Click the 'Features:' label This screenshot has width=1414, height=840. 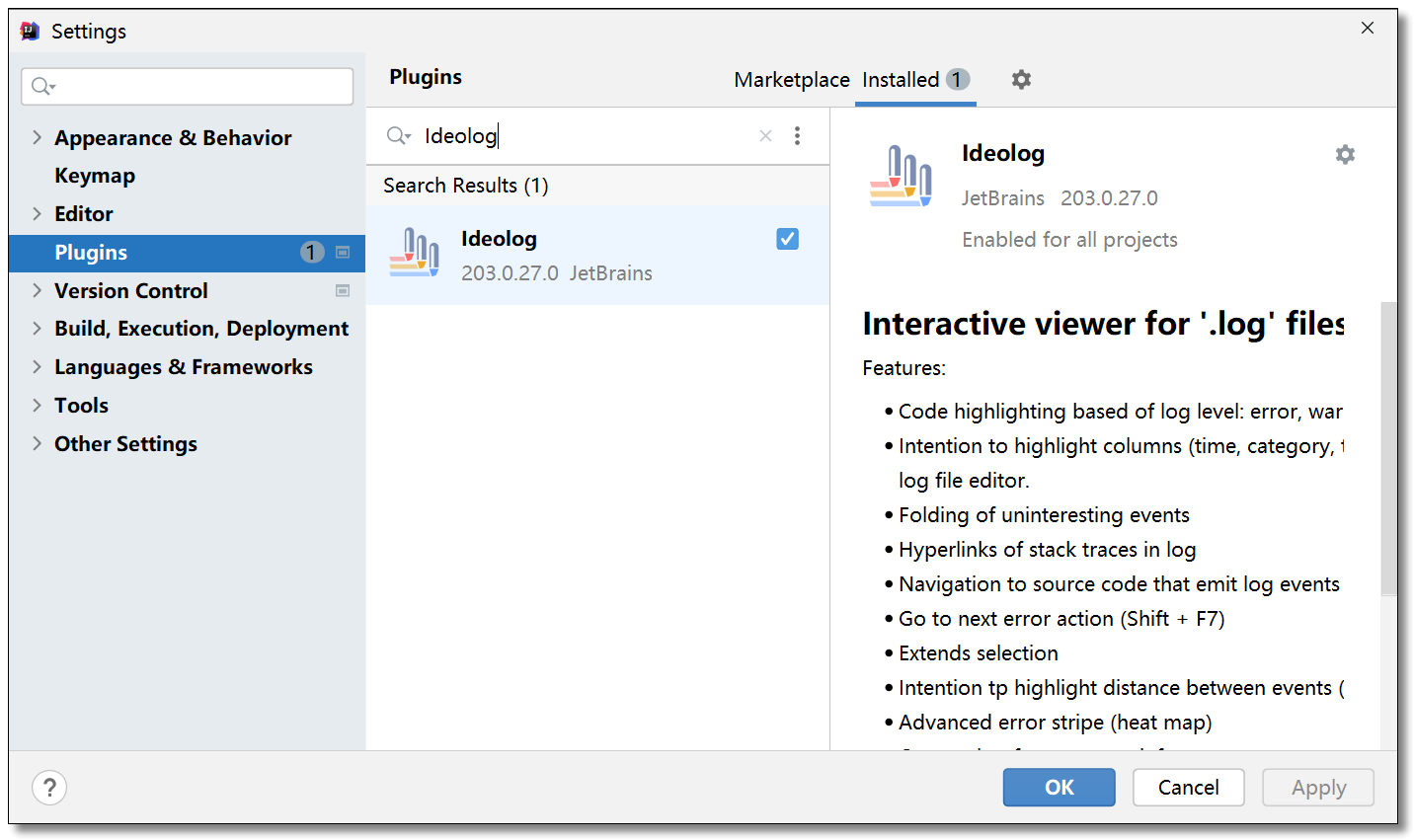click(x=903, y=368)
